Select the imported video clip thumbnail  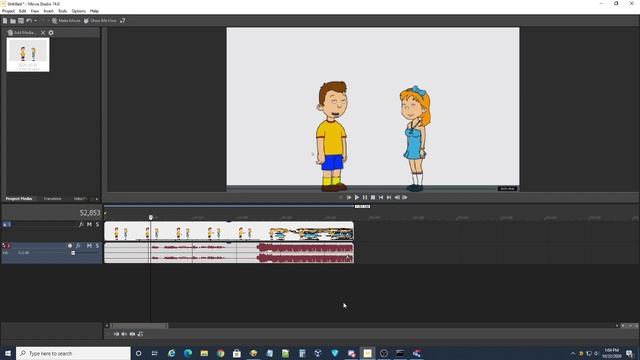pyautogui.click(x=28, y=55)
